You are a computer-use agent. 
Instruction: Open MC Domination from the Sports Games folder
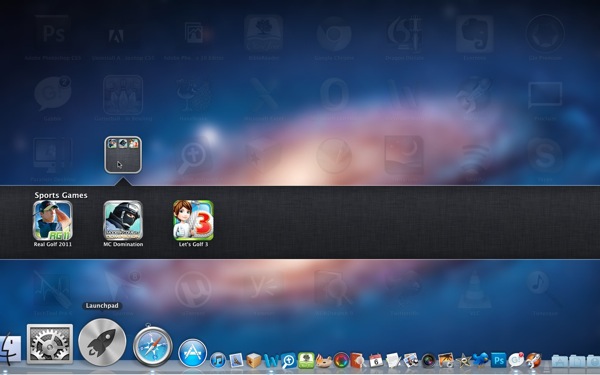tap(123, 221)
